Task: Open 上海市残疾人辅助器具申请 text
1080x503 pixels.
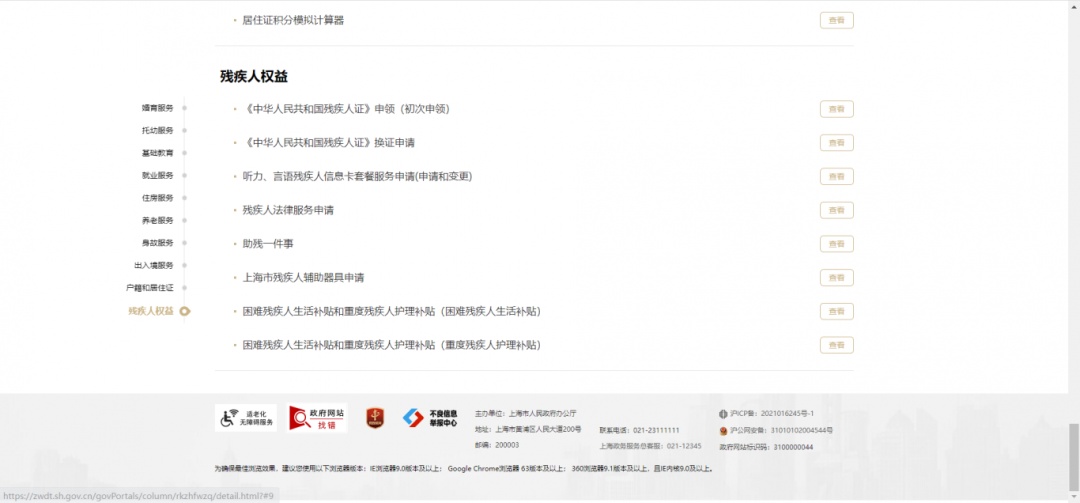Action: [x=303, y=278]
